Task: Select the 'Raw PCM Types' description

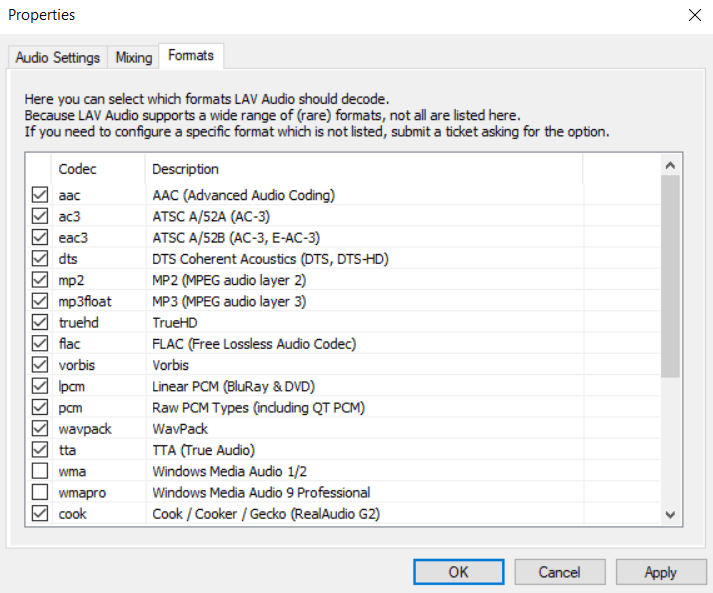Action: pos(259,407)
